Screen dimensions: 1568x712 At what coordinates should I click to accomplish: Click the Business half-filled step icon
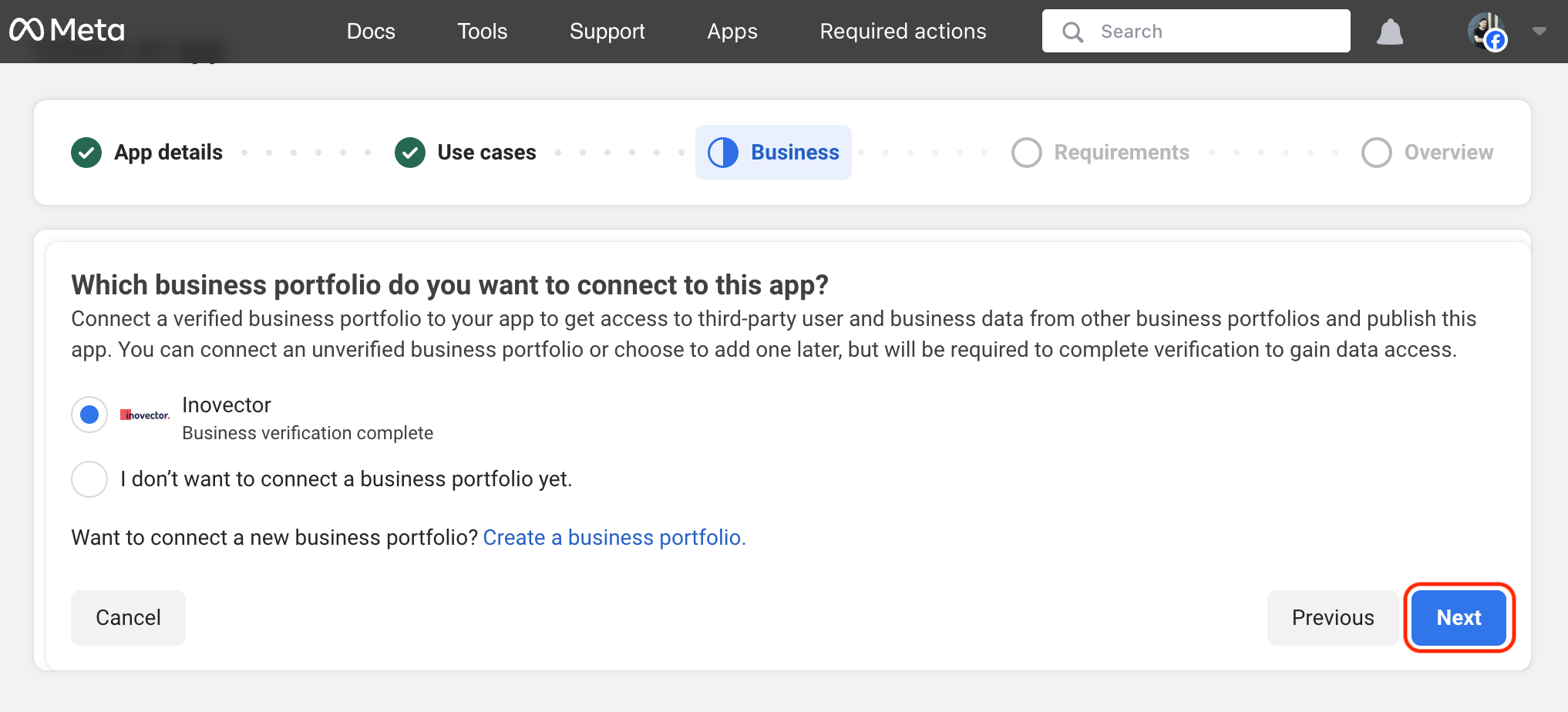(x=723, y=153)
